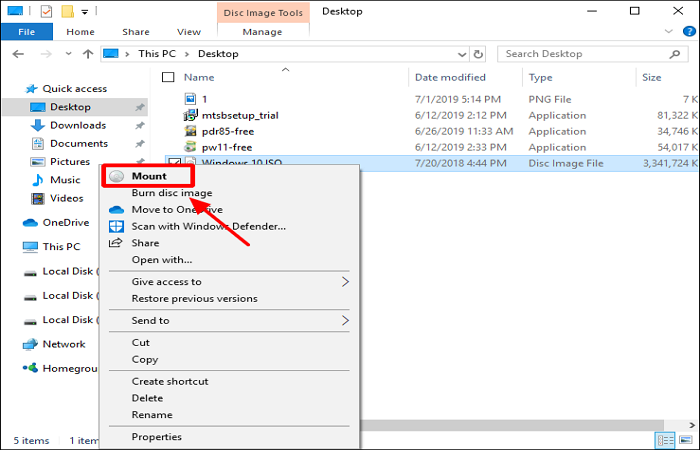
Task: Click the Music note icon in sidebar
Action: pyautogui.click(x=38, y=180)
